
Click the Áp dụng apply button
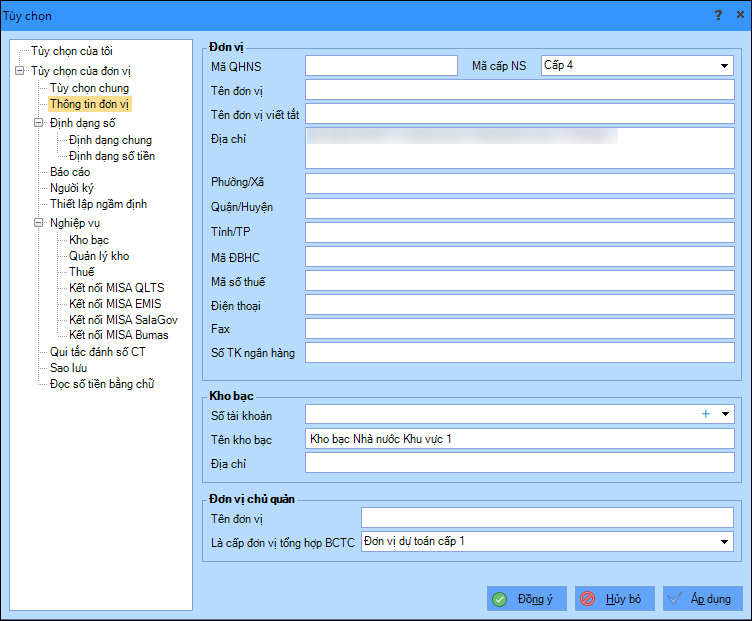pos(703,598)
